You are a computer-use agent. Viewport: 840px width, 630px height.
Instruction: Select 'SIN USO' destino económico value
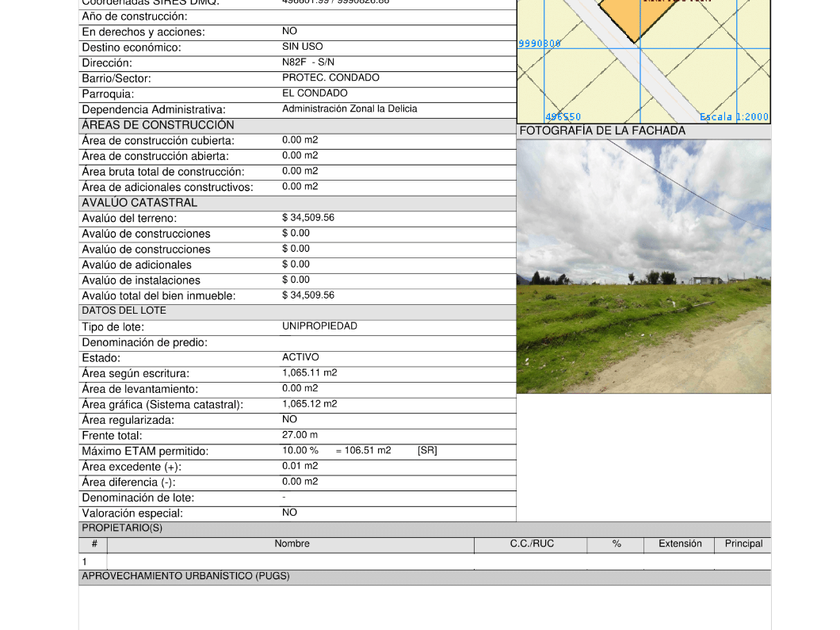[302, 47]
